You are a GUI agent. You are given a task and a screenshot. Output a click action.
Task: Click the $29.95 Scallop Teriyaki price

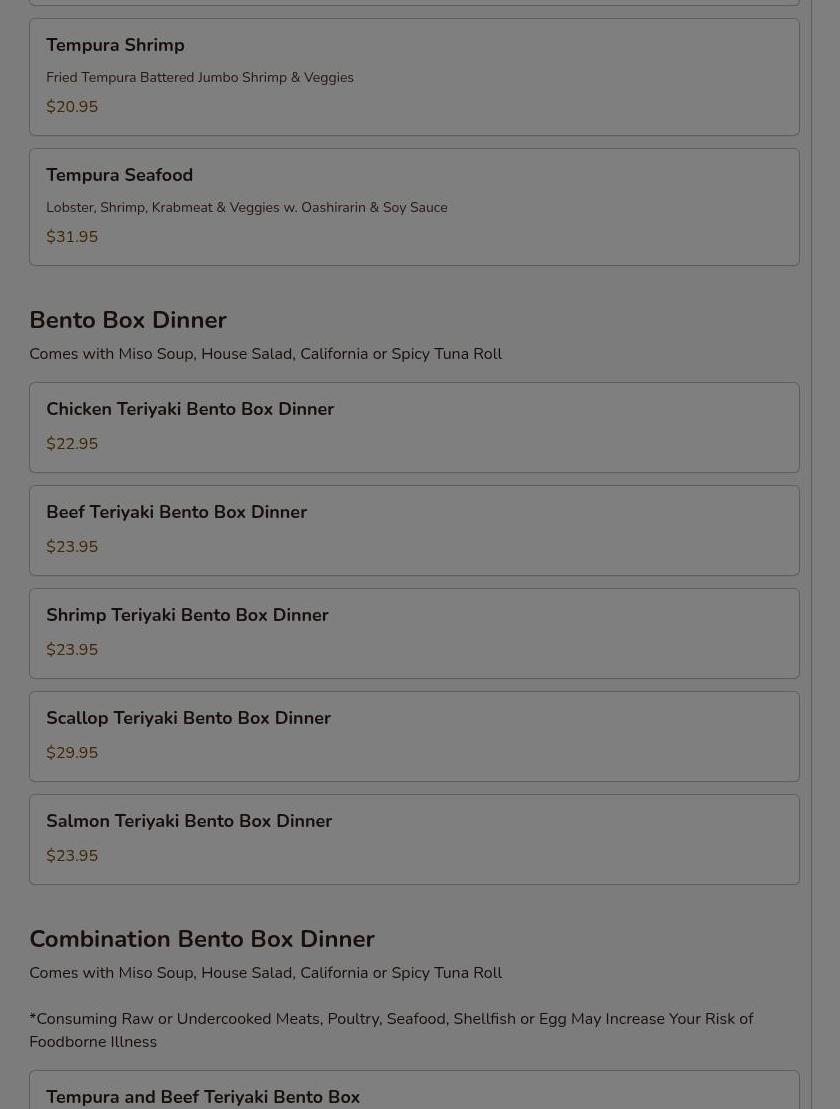(72, 753)
